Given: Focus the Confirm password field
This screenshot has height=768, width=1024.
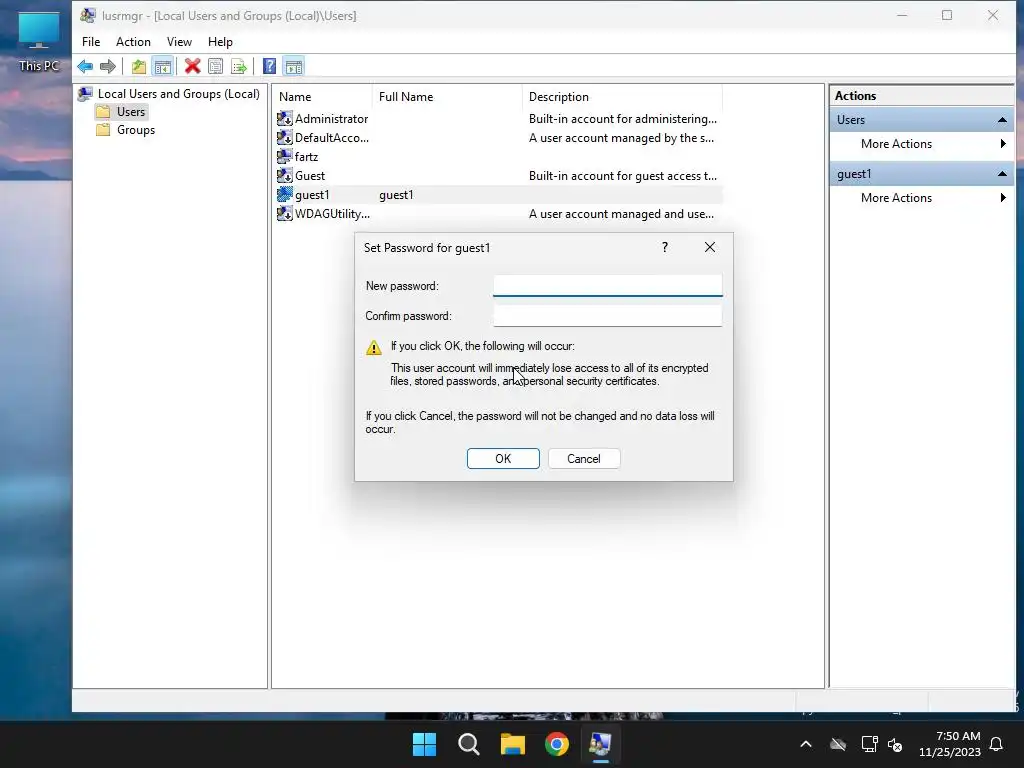Looking at the screenshot, I should point(607,316).
